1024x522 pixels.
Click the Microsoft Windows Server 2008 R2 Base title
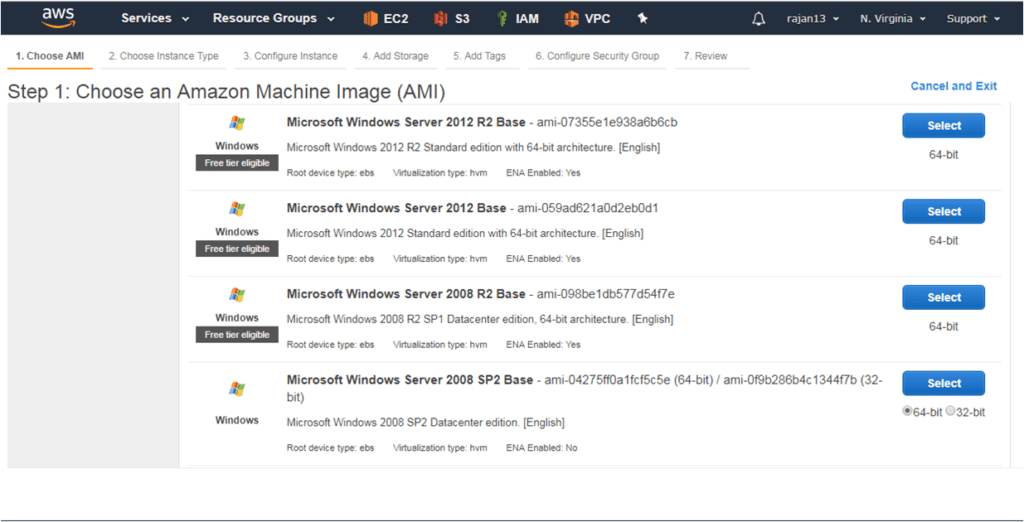406,294
